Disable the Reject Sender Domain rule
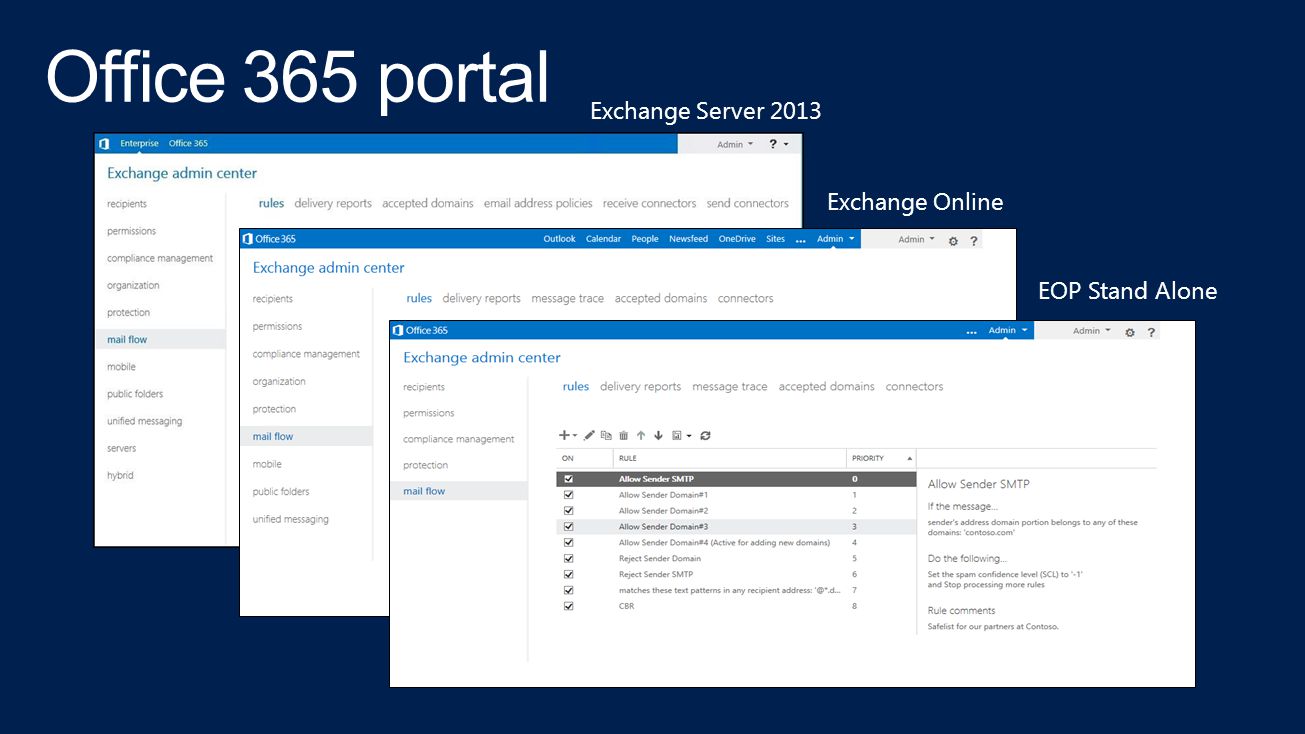 pos(569,559)
